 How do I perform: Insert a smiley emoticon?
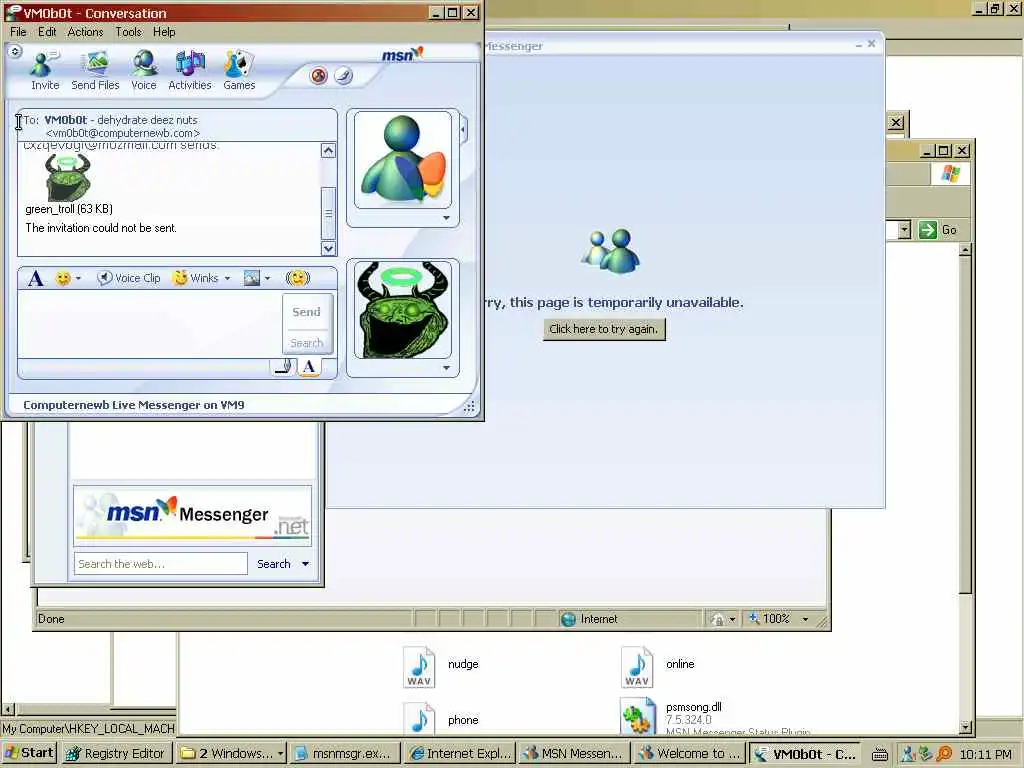pyautogui.click(x=63, y=278)
